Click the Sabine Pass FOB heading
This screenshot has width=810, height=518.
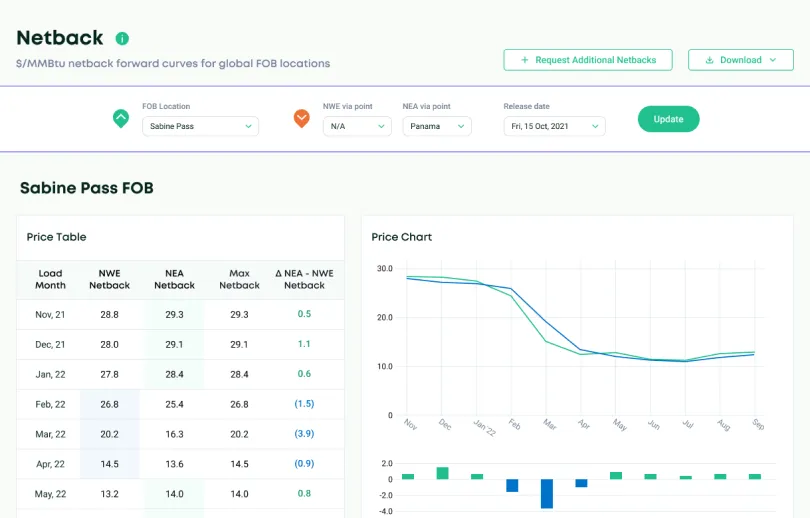87,188
